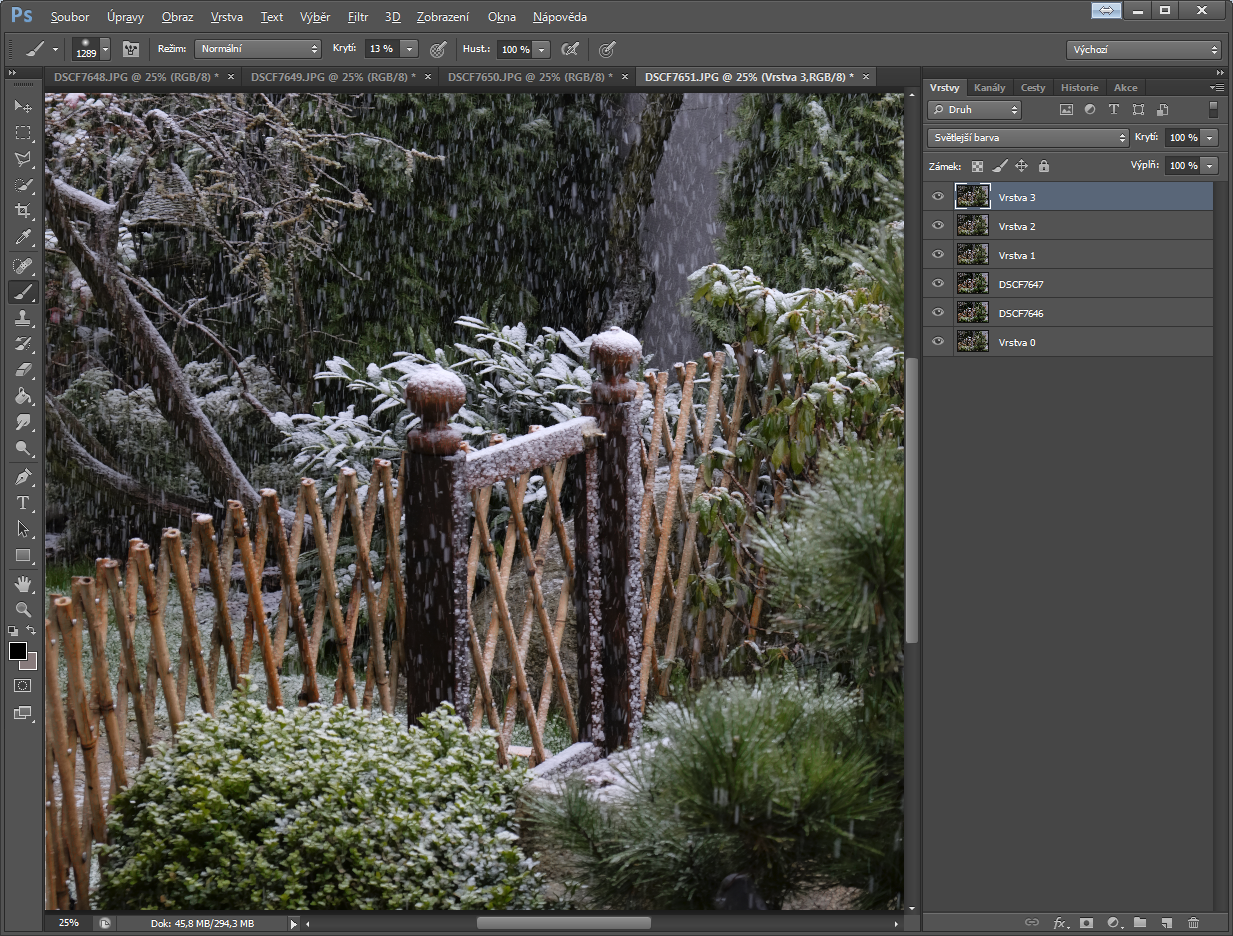
Task: Open the Filtr menu
Action: (x=358, y=17)
